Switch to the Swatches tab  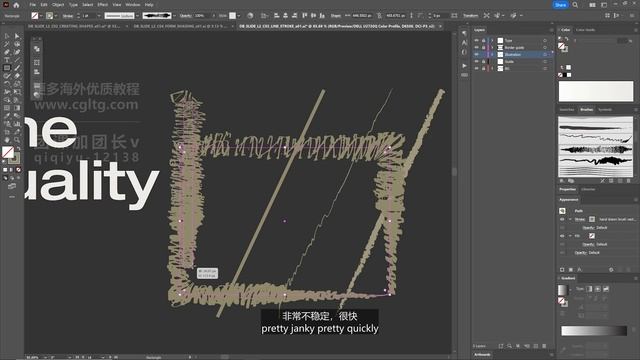pyautogui.click(x=567, y=109)
